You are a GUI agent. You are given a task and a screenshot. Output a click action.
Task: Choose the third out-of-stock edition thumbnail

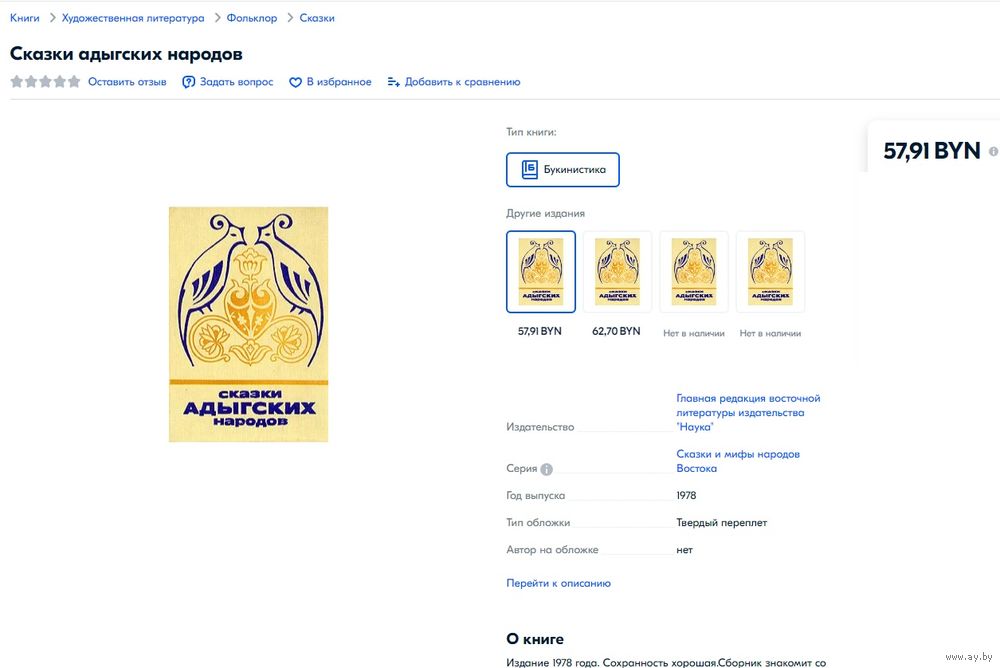tap(694, 272)
